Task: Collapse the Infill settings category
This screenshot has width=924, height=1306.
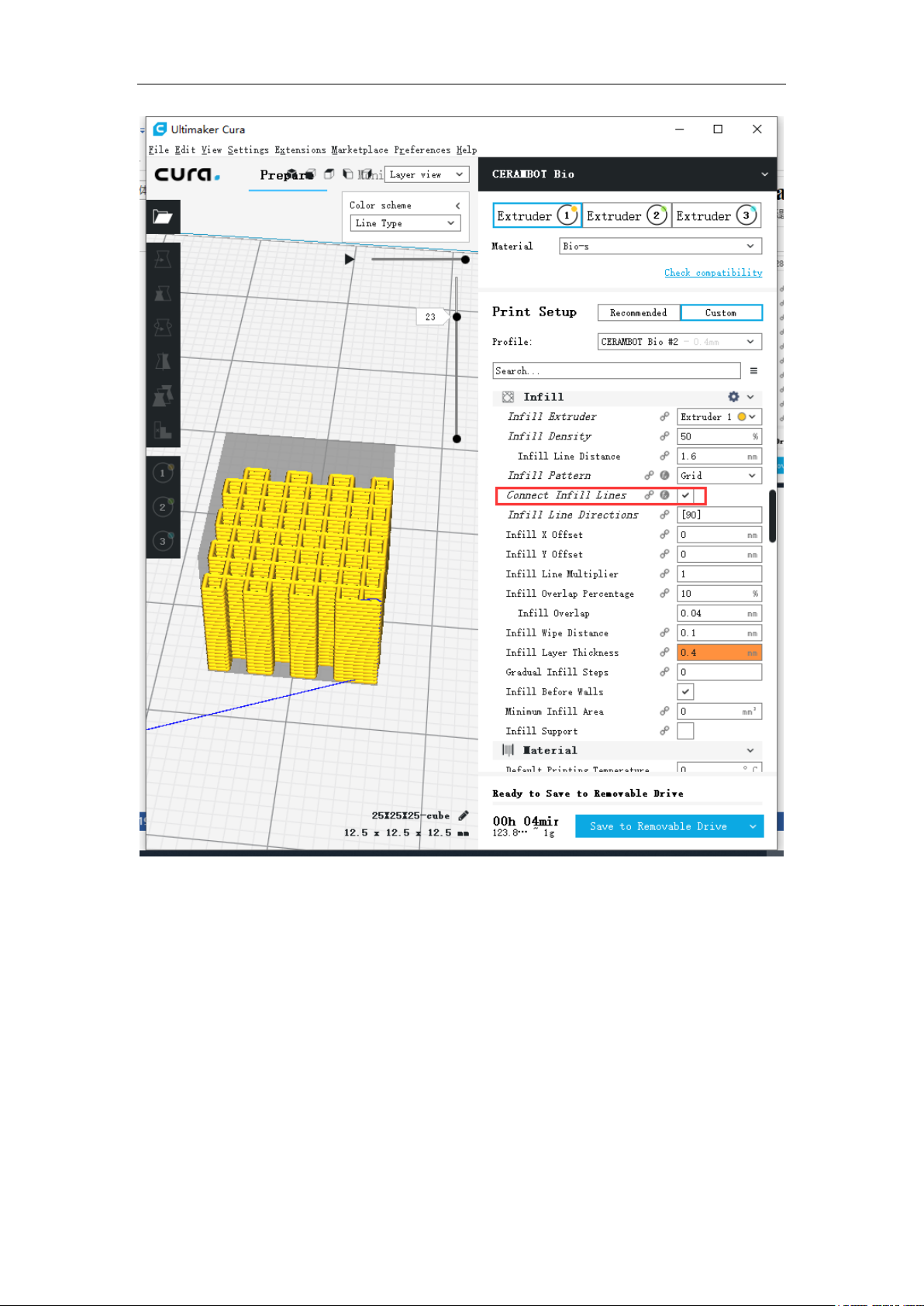Action: click(x=750, y=397)
